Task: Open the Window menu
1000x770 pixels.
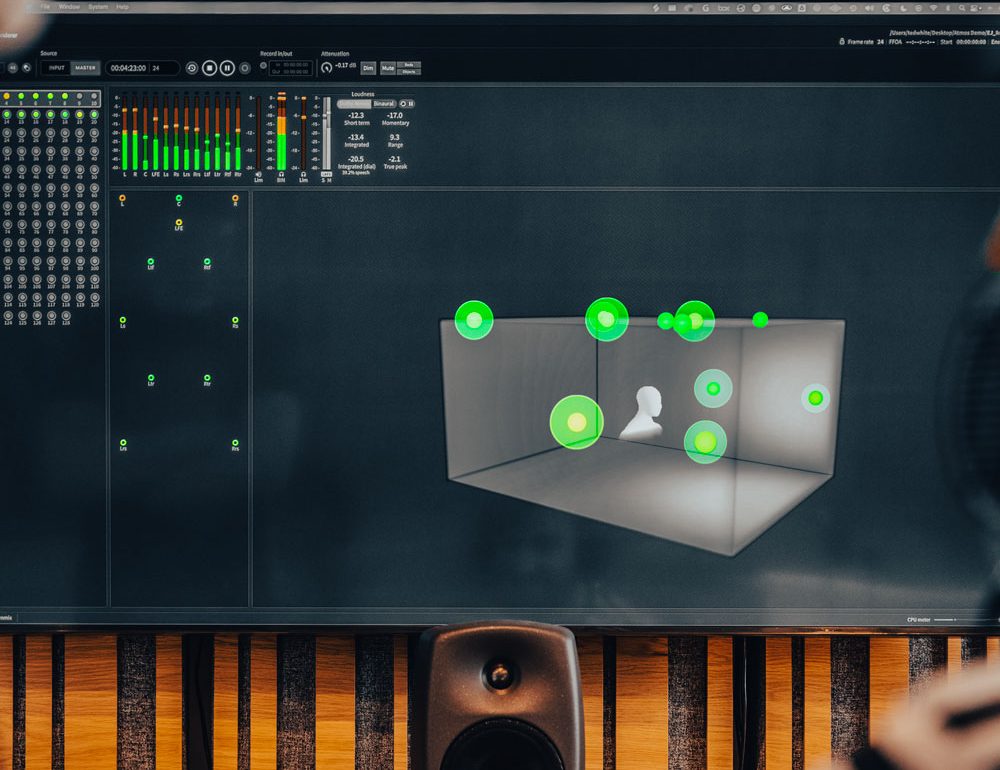Action: 69,6
